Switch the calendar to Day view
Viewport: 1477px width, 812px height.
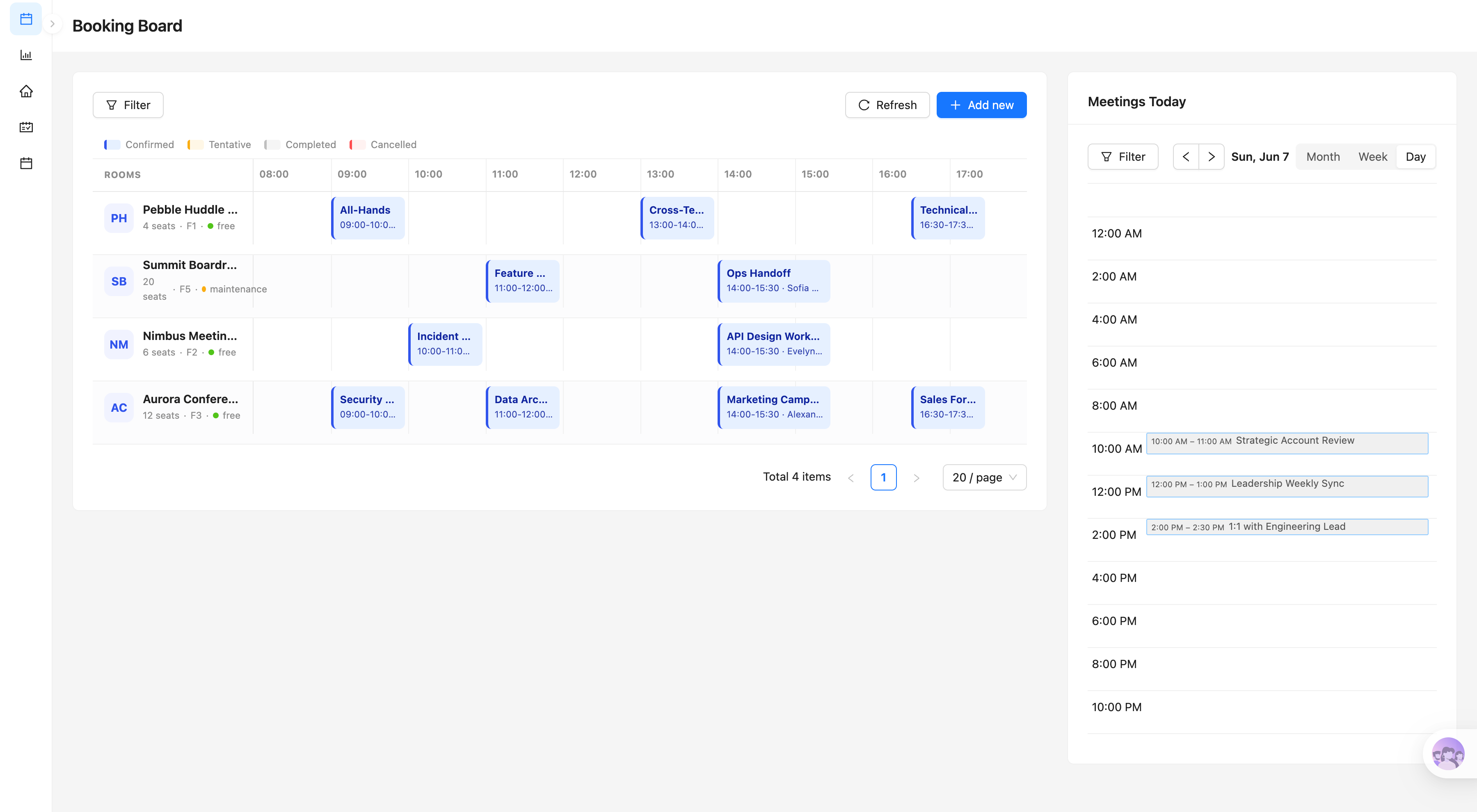pyautogui.click(x=1415, y=156)
